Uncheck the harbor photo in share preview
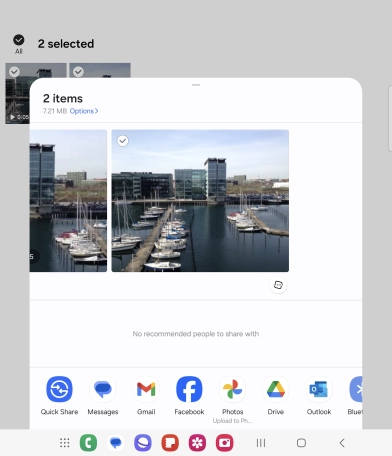 pos(123,141)
